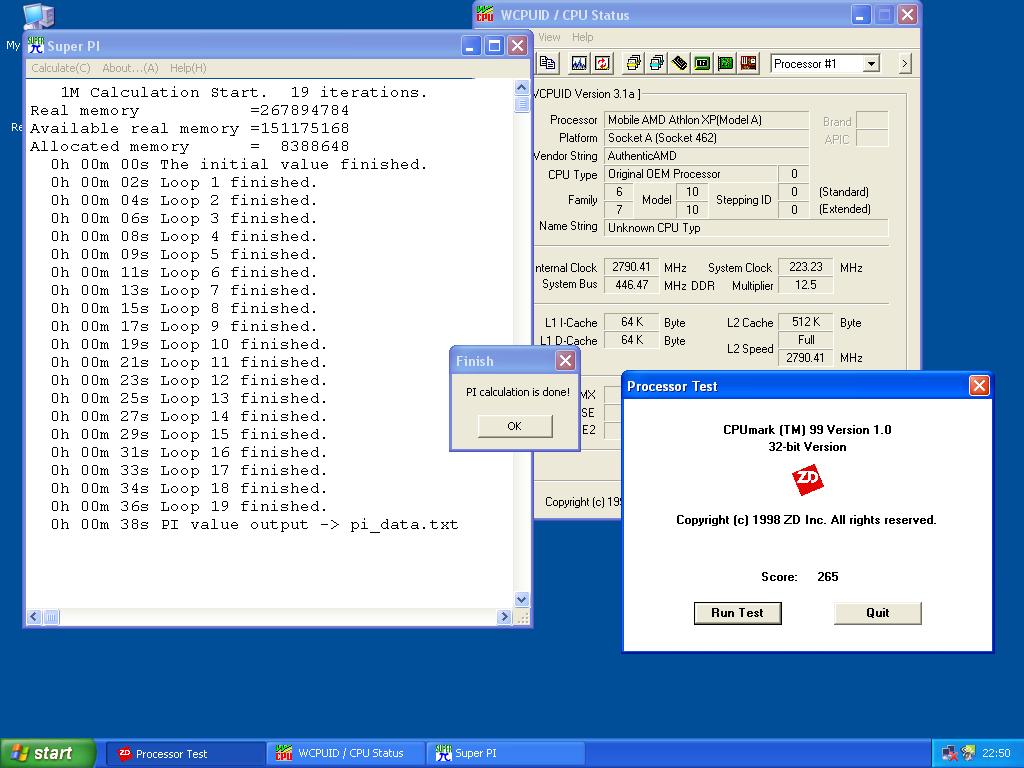Image resolution: width=1024 pixels, height=768 pixels.
Task: Click Super PI horizontal scroll right arrow
Action: [504, 616]
